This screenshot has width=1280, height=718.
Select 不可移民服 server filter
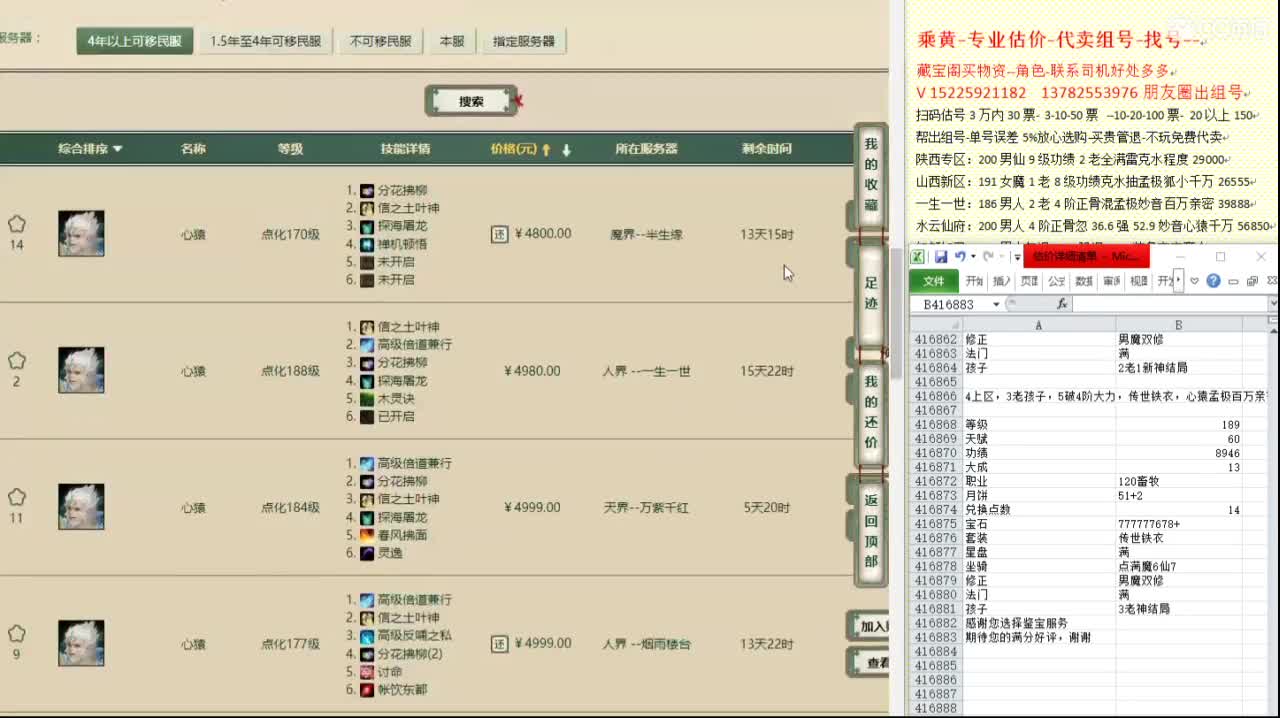tap(381, 41)
